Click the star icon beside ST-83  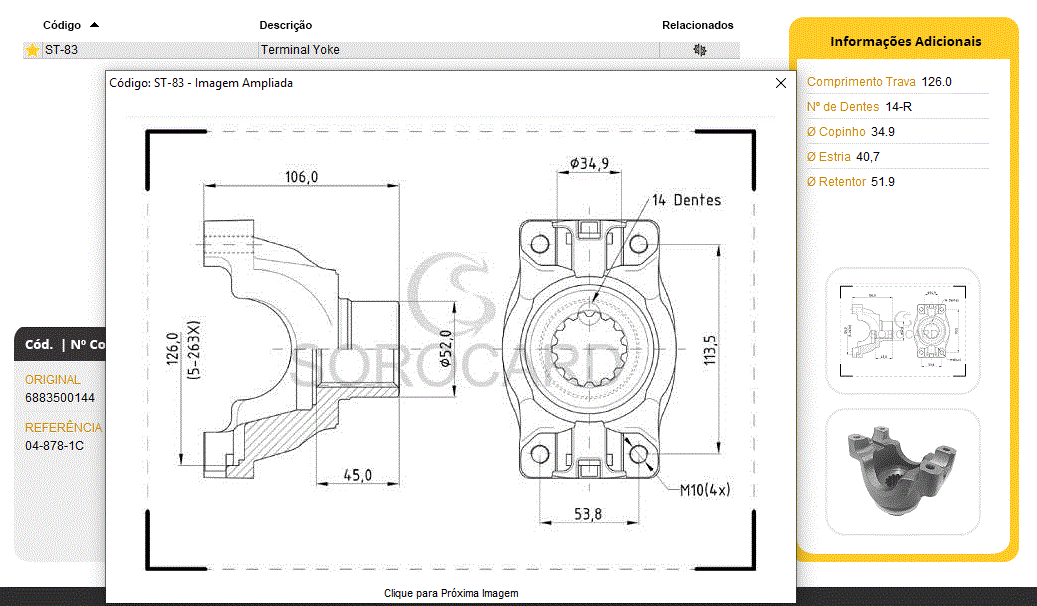[x=32, y=50]
